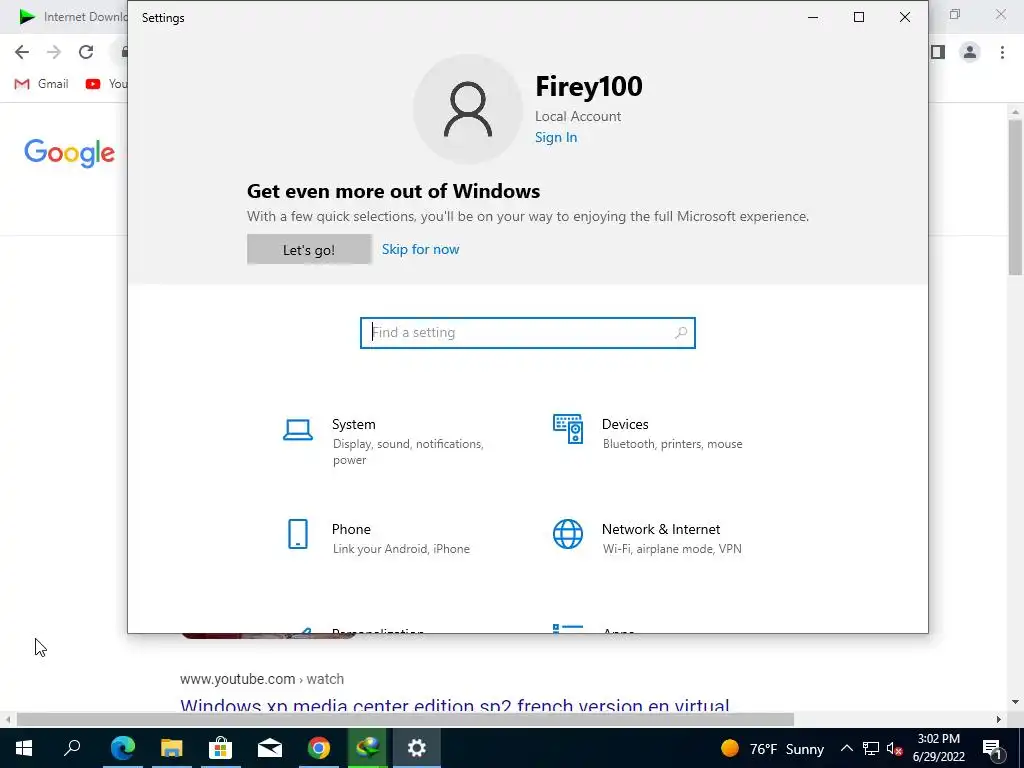Switch to Google Chrome on the taskbar
Viewport: 1024px width, 768px height.
pyautogui.click(x=319, y=748)
